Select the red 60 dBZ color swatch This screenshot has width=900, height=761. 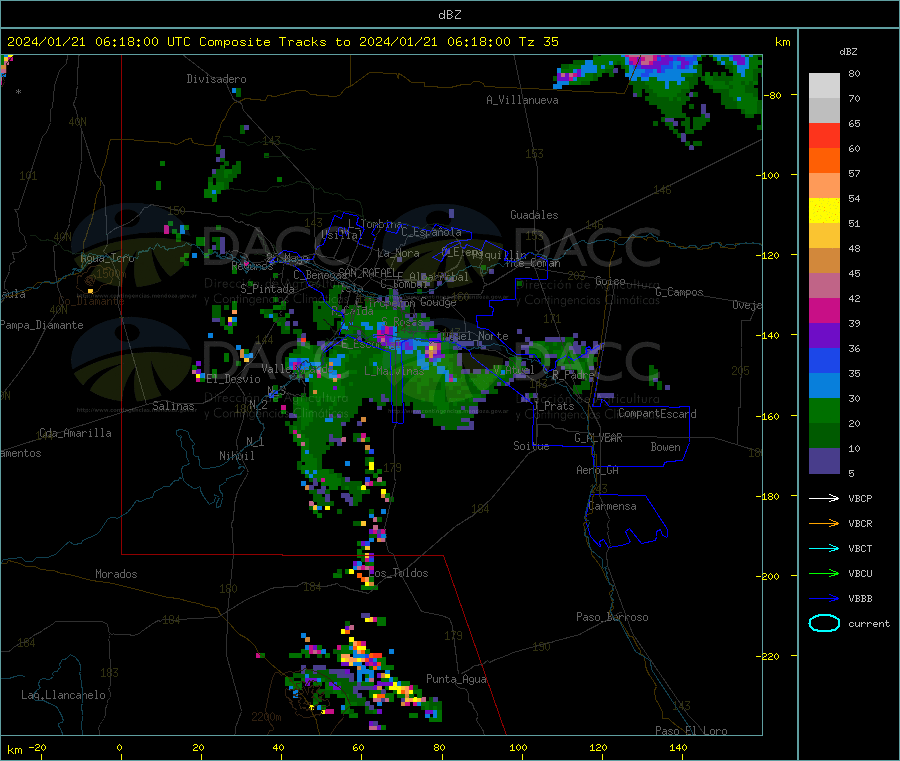coord(824,135)
